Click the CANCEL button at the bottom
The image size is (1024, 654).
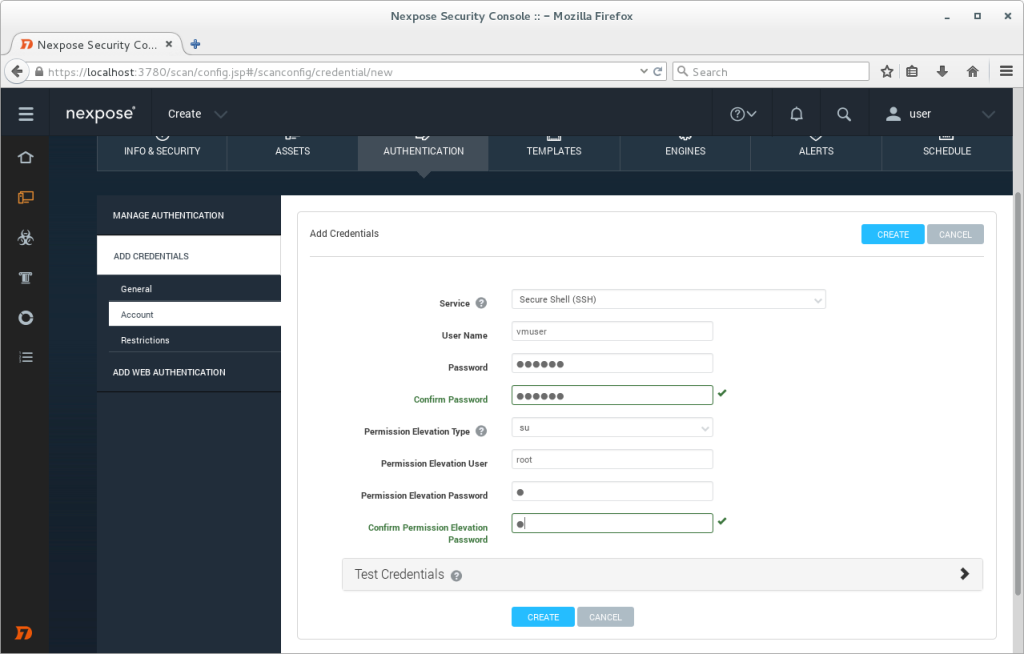tap(605, 616)
